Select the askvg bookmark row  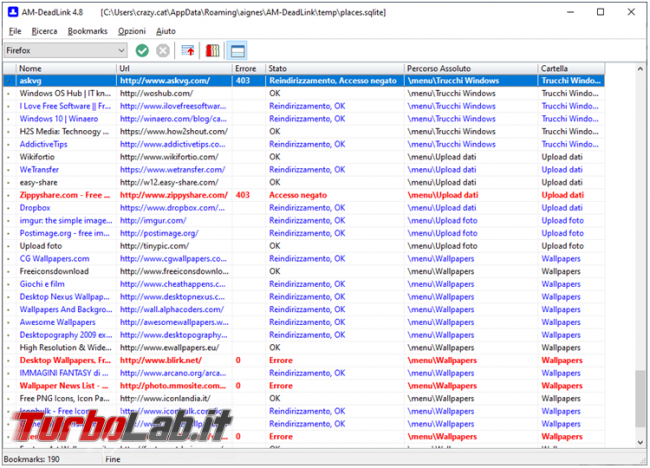click(x=304, y=81)
